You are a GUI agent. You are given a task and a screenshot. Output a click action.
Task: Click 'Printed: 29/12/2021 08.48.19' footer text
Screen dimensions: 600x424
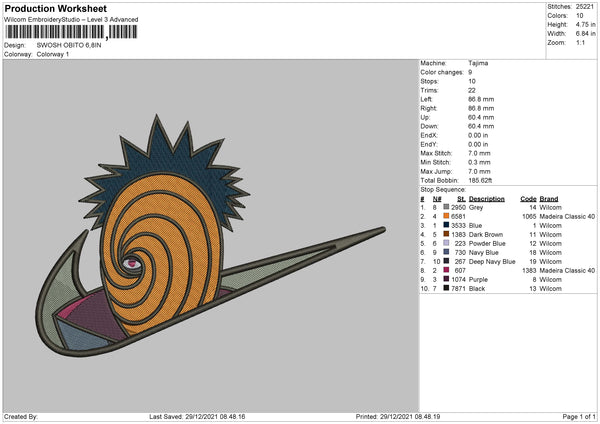[398, 416]
